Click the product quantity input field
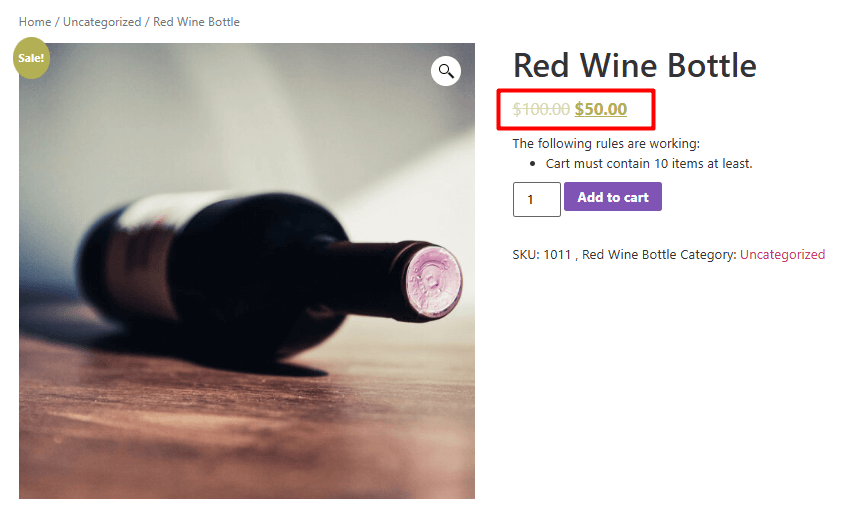 click(x=536, y=199)
